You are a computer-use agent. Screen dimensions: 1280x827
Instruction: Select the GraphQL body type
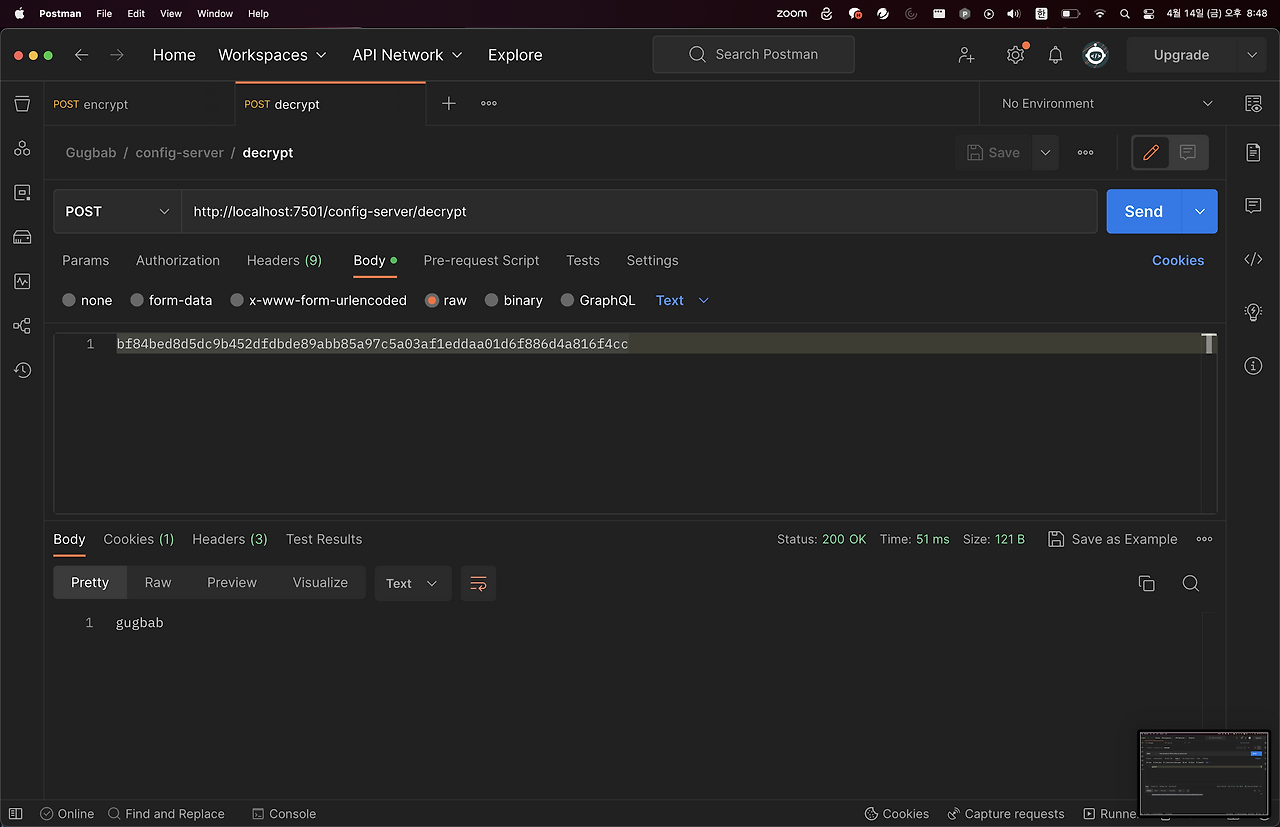click(x=598, y=300)
